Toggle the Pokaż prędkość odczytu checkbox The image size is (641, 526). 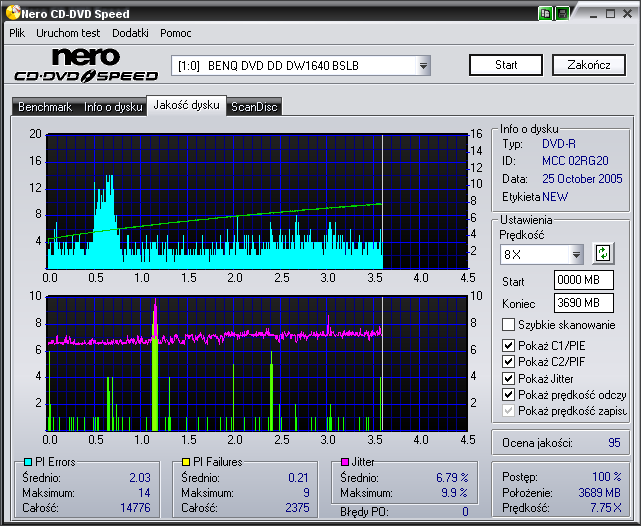[x=508, y=394]
